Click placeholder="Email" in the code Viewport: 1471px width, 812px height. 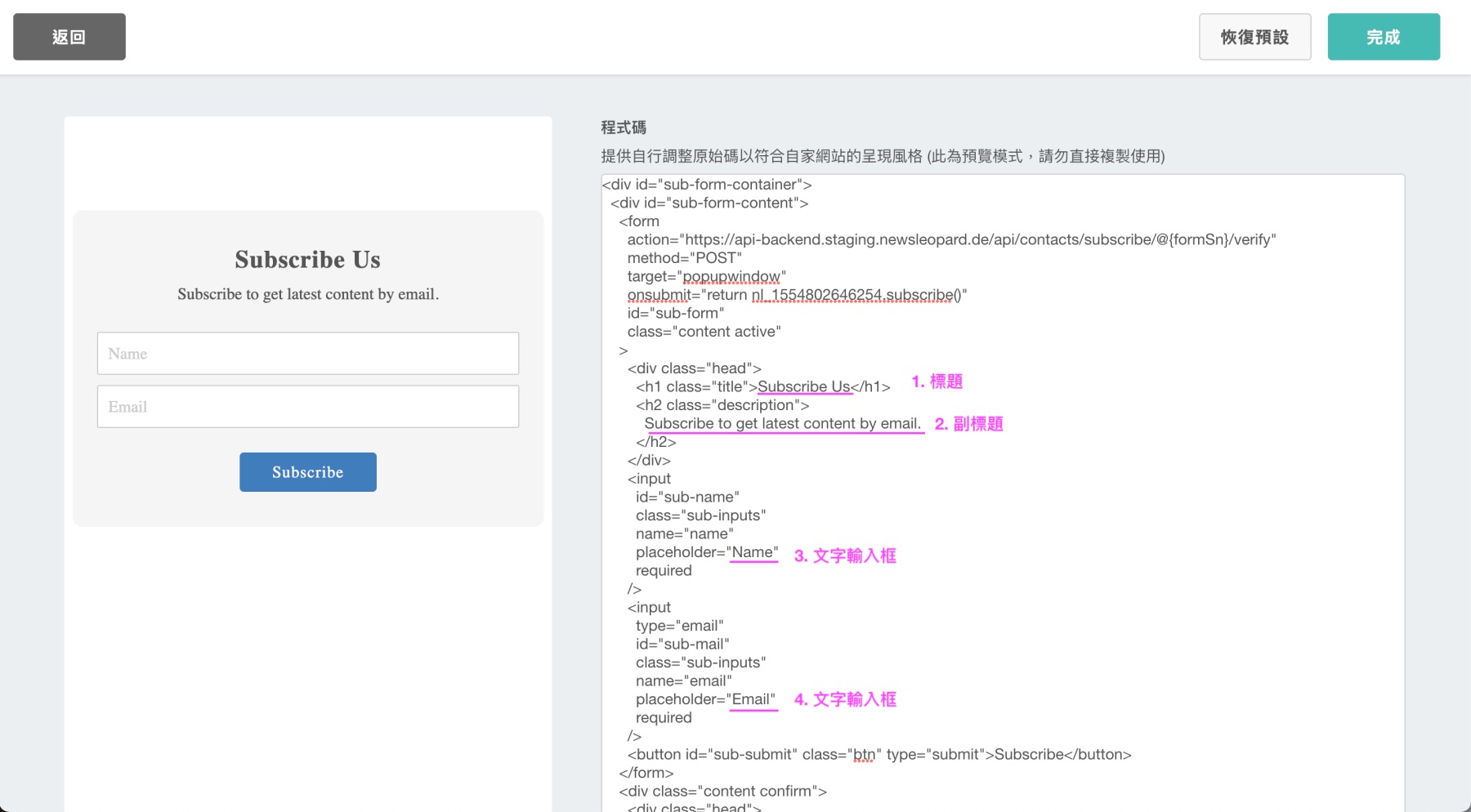[x=706, y=699]
